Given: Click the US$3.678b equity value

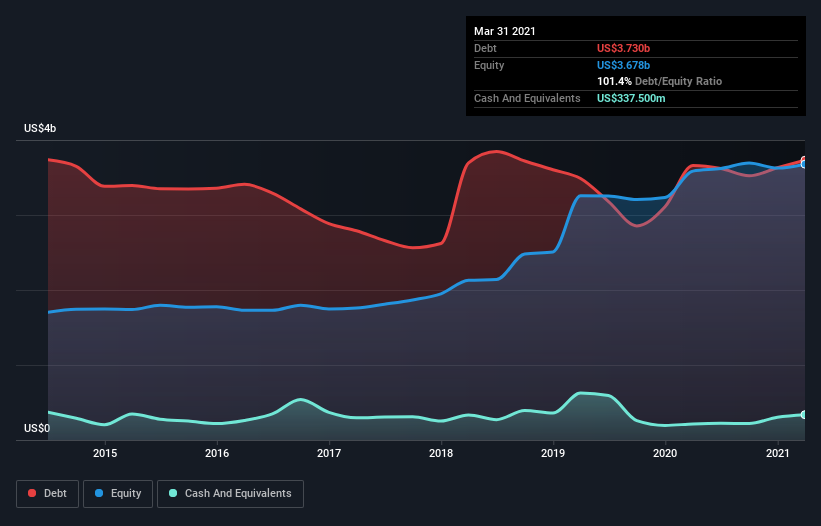Looking at the screenshot, I should pos(623,65).
